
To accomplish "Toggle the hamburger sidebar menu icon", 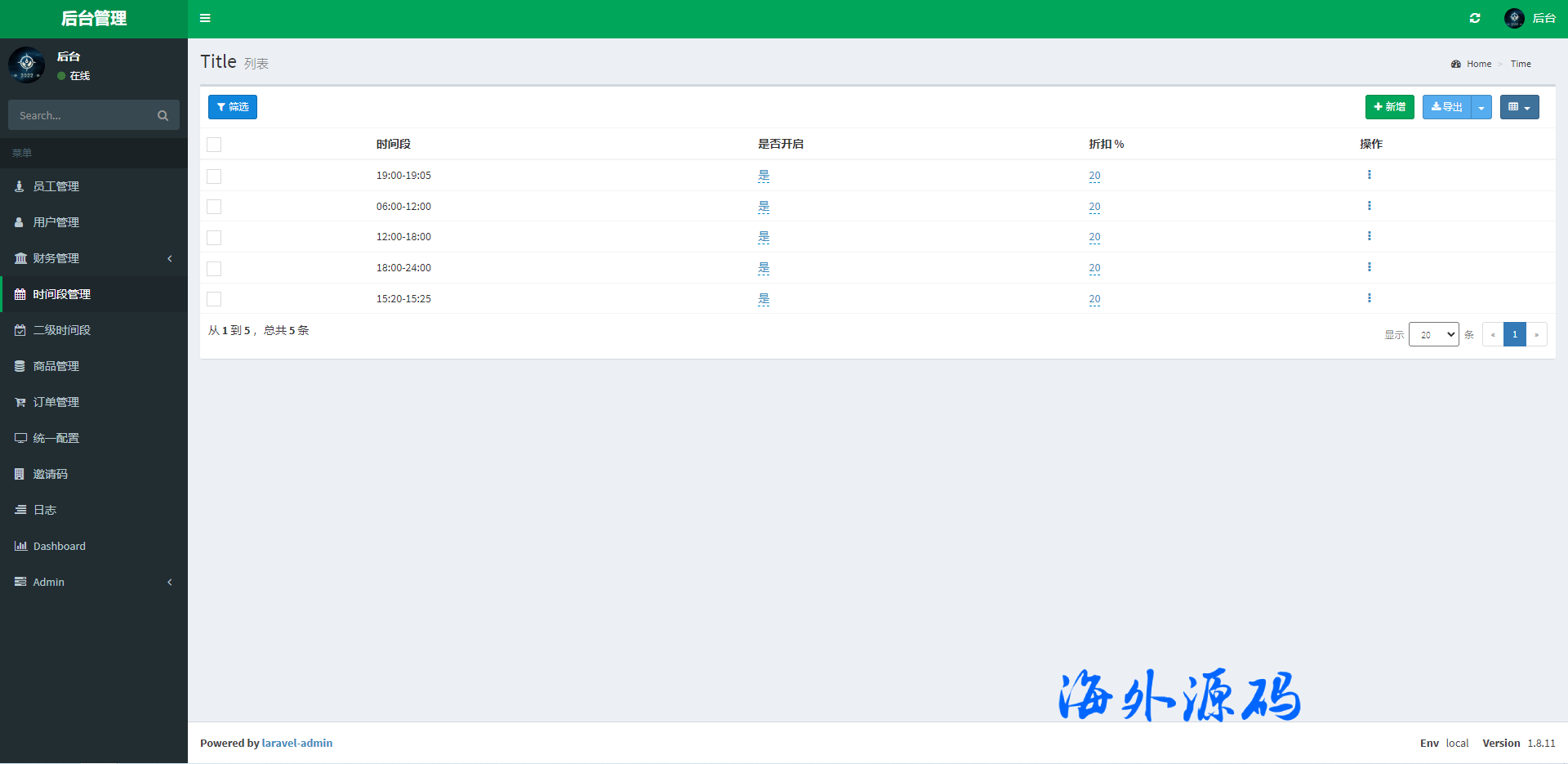I will 205,18.
